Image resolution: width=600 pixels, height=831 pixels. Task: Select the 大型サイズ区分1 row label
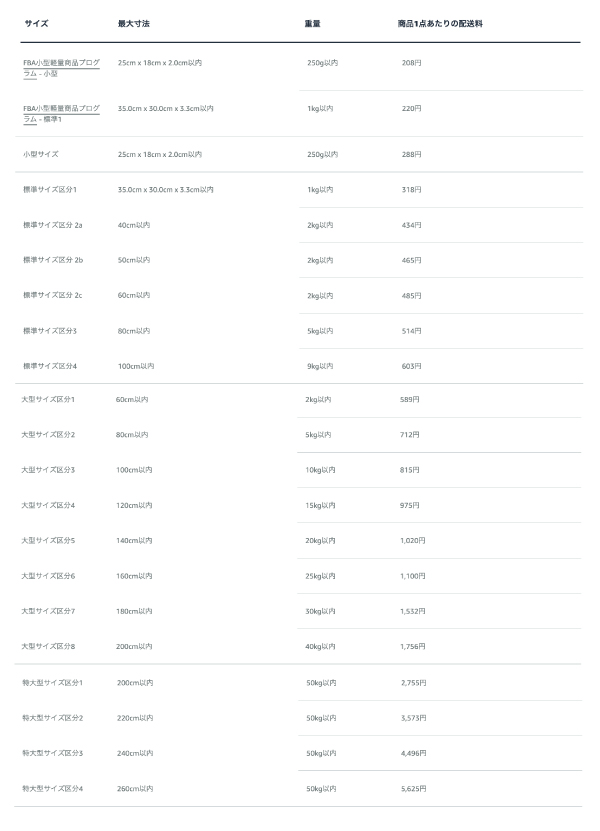pos(48,399)
